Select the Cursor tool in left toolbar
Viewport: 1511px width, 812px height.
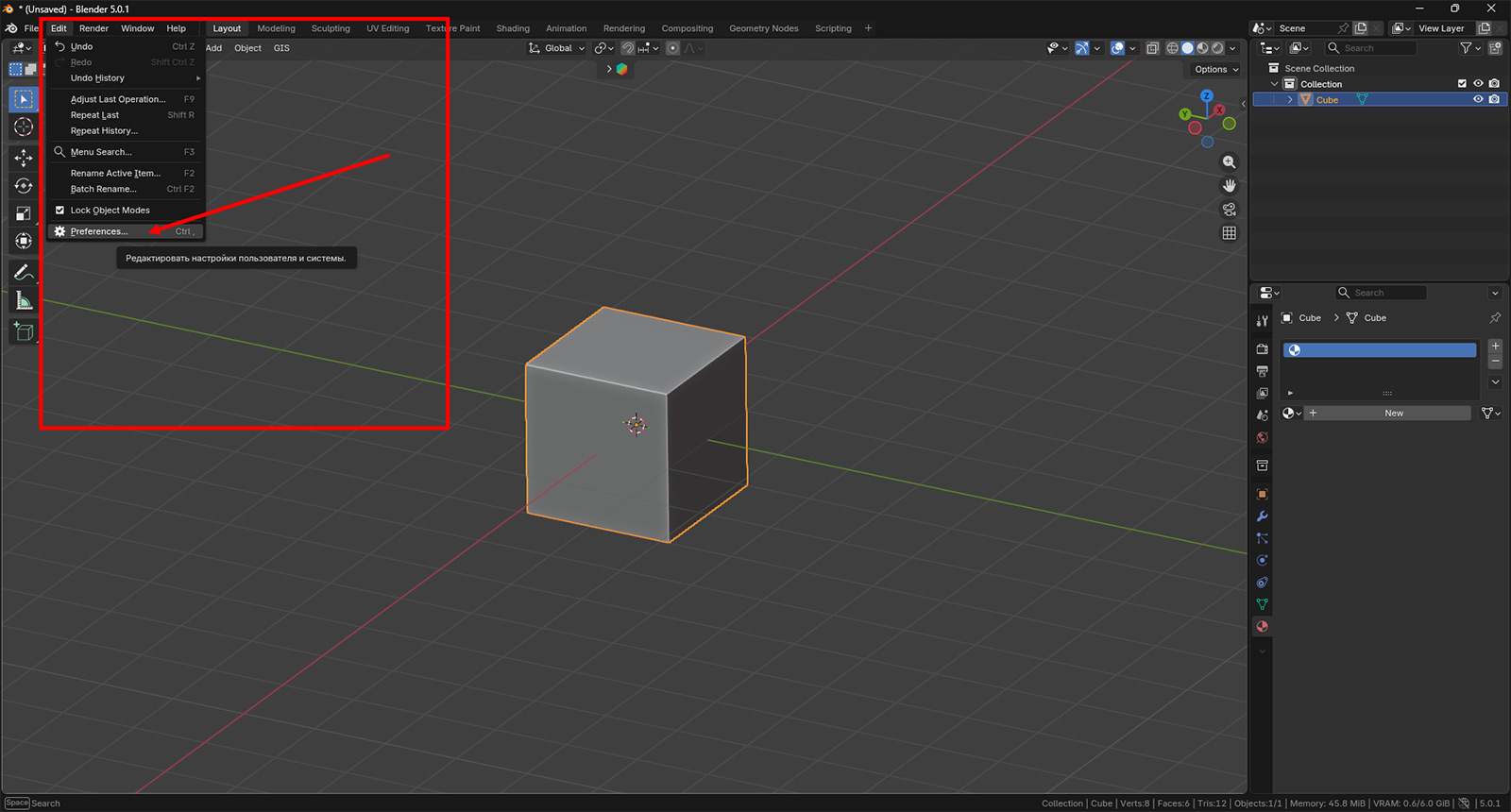tap(24, 127)
